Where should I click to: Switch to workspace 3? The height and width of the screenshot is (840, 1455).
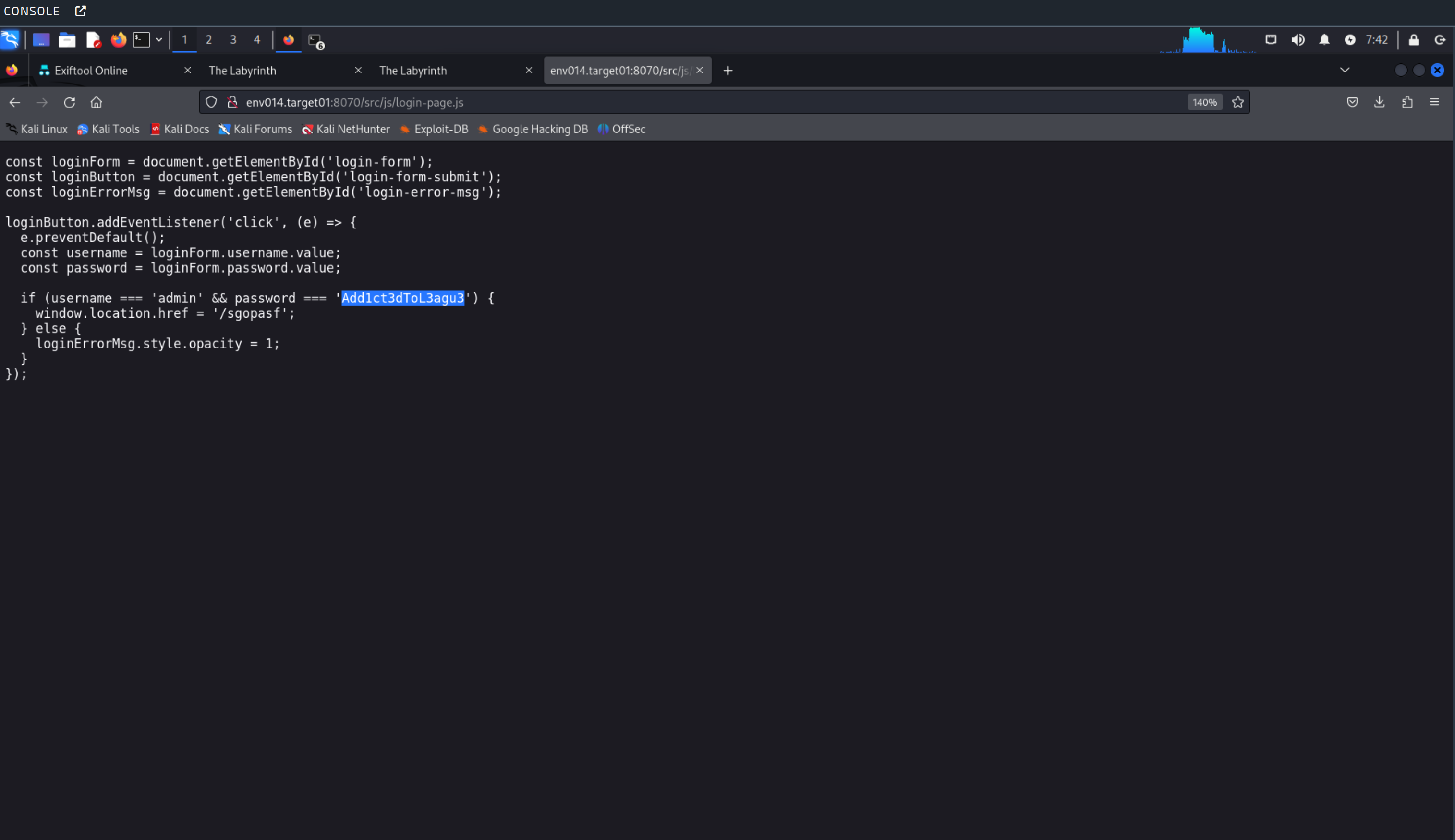point(233,40)
